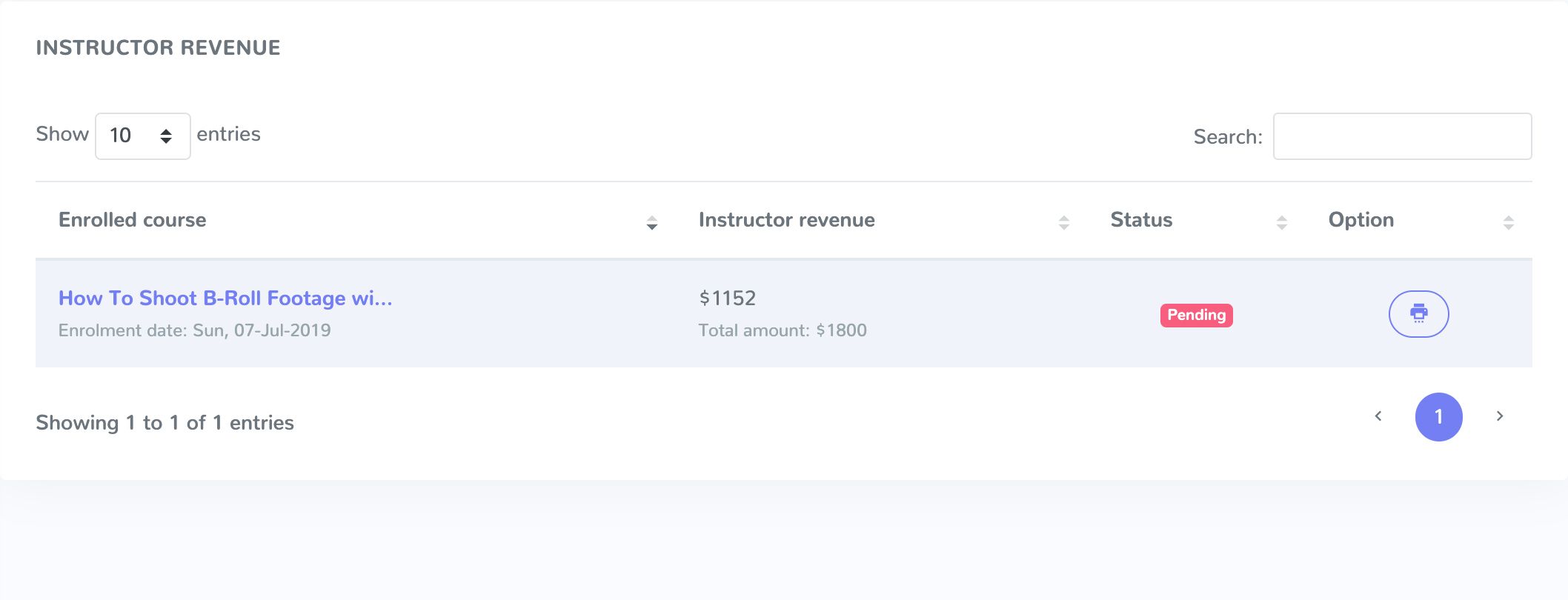The width and height of the screenshot is (1568, 600).
Task: Select page 1 pagination button
Action: coord(1438,416)
